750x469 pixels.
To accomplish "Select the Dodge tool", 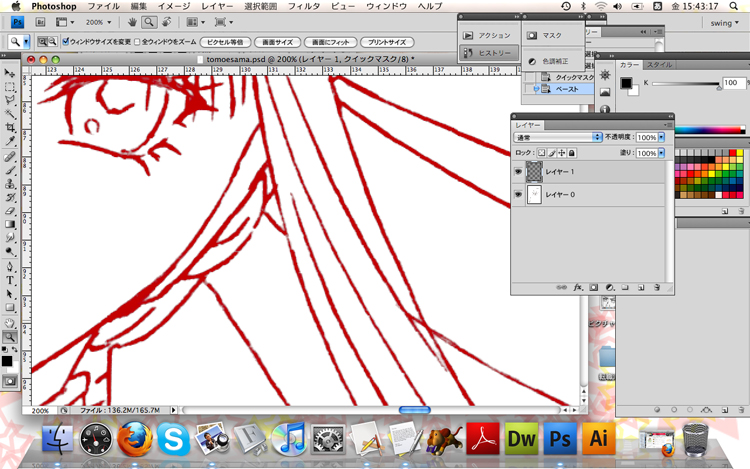I will (10, 251).
